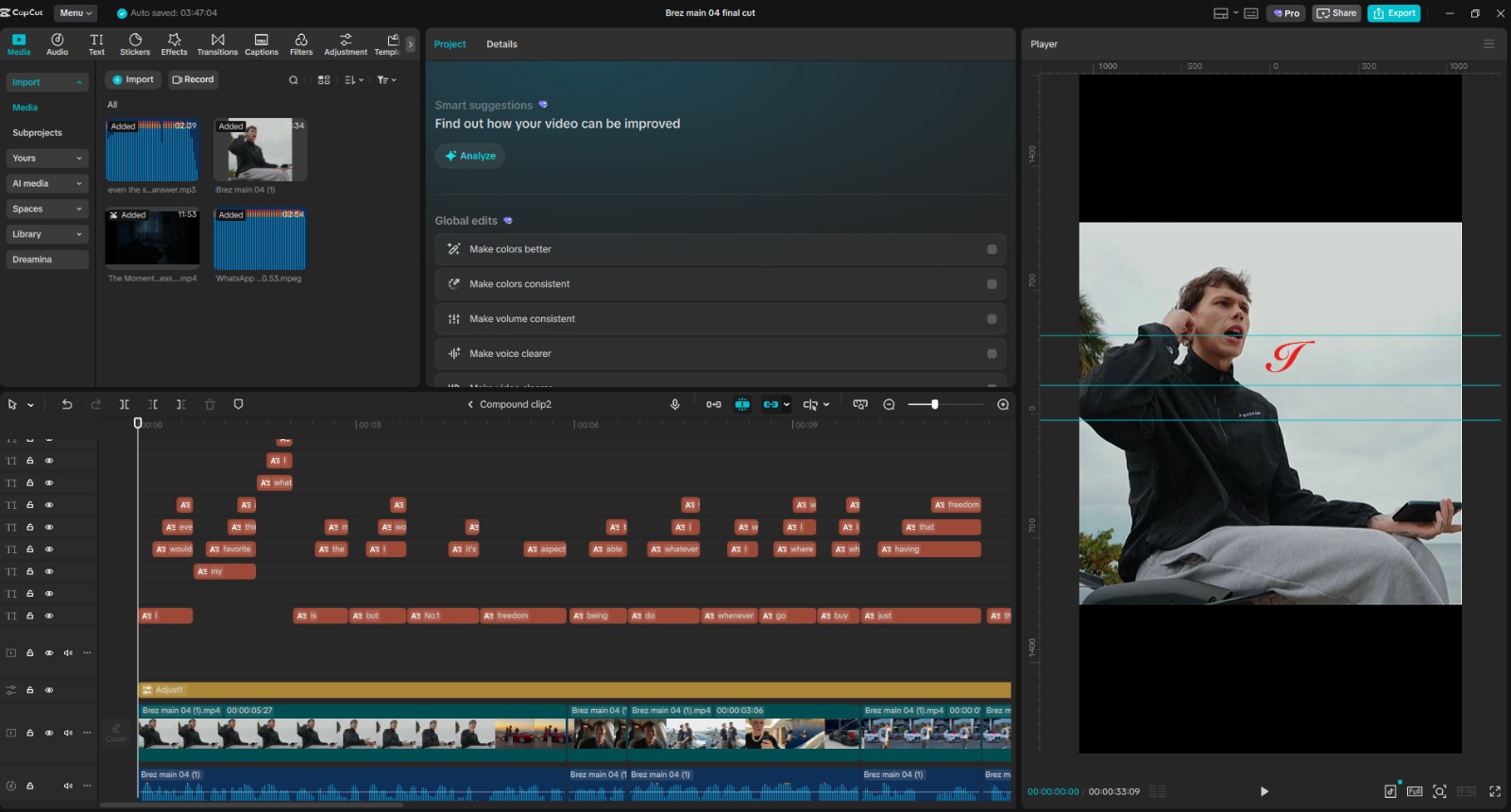
Task: Adjust the timeline zoom slider handle
Action: 934,404
